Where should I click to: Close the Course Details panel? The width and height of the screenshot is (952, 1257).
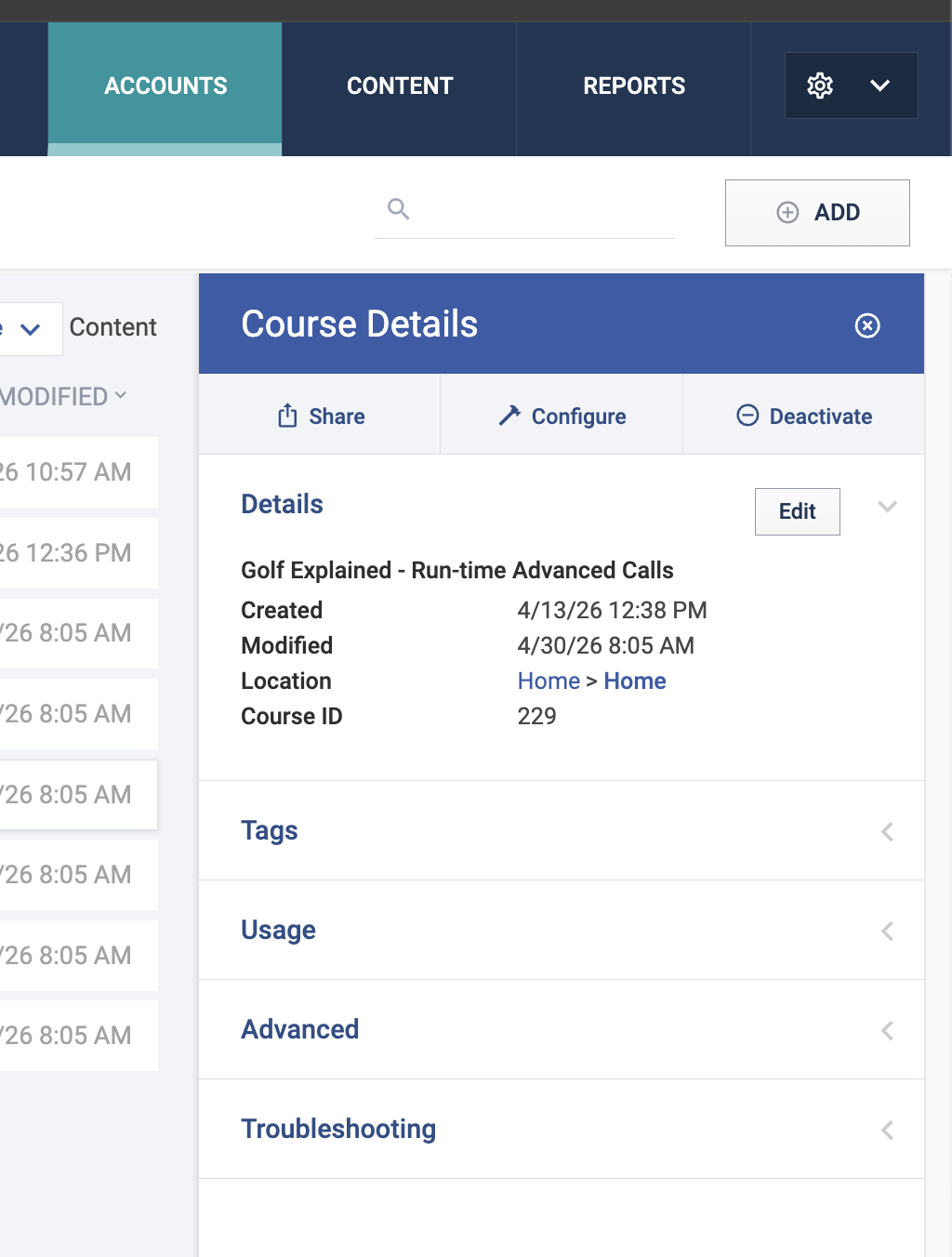(x=867, y=325)
